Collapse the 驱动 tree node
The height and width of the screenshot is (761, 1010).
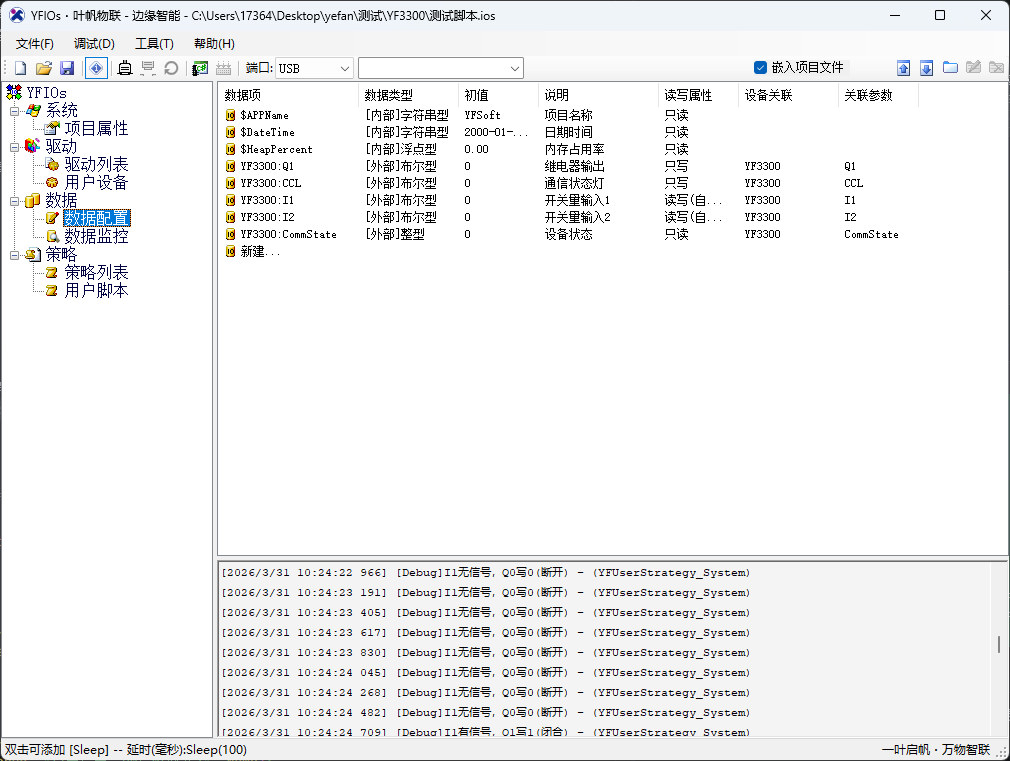click(14, 147)
